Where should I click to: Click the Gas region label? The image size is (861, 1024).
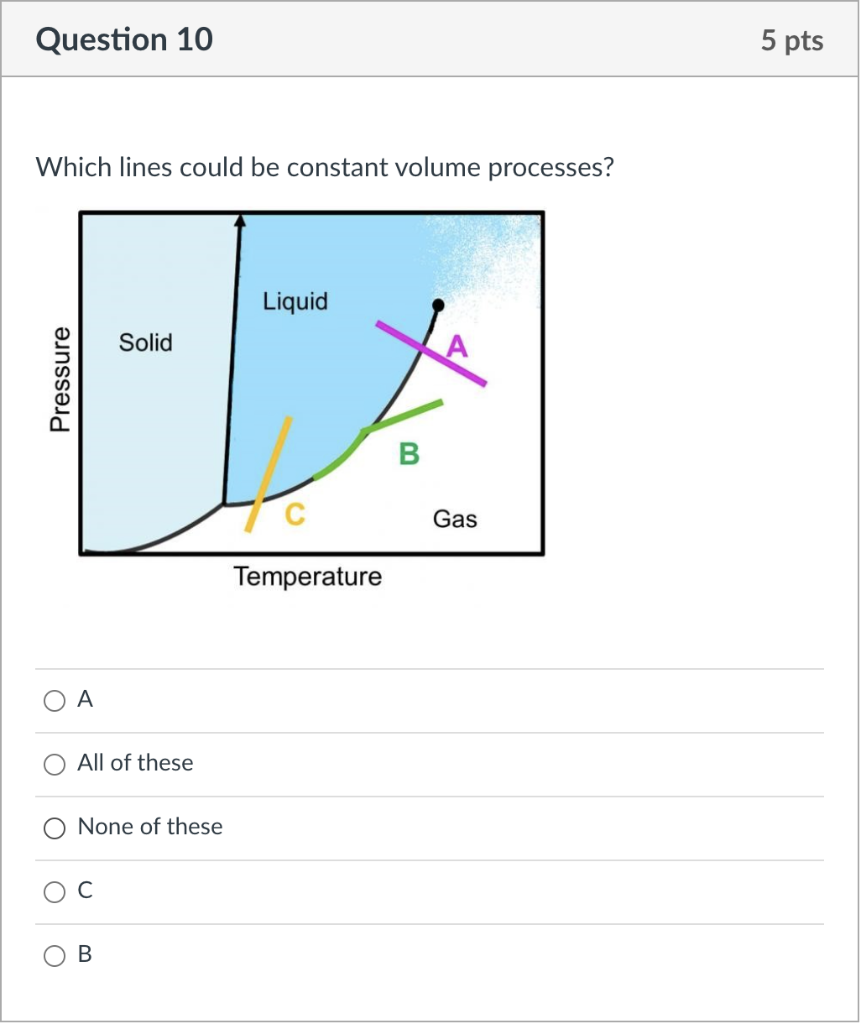pos(455,519)
